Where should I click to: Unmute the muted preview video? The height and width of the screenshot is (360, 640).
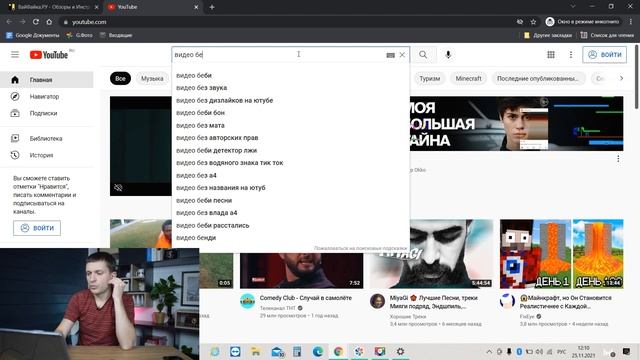click(x=118, y=187)
